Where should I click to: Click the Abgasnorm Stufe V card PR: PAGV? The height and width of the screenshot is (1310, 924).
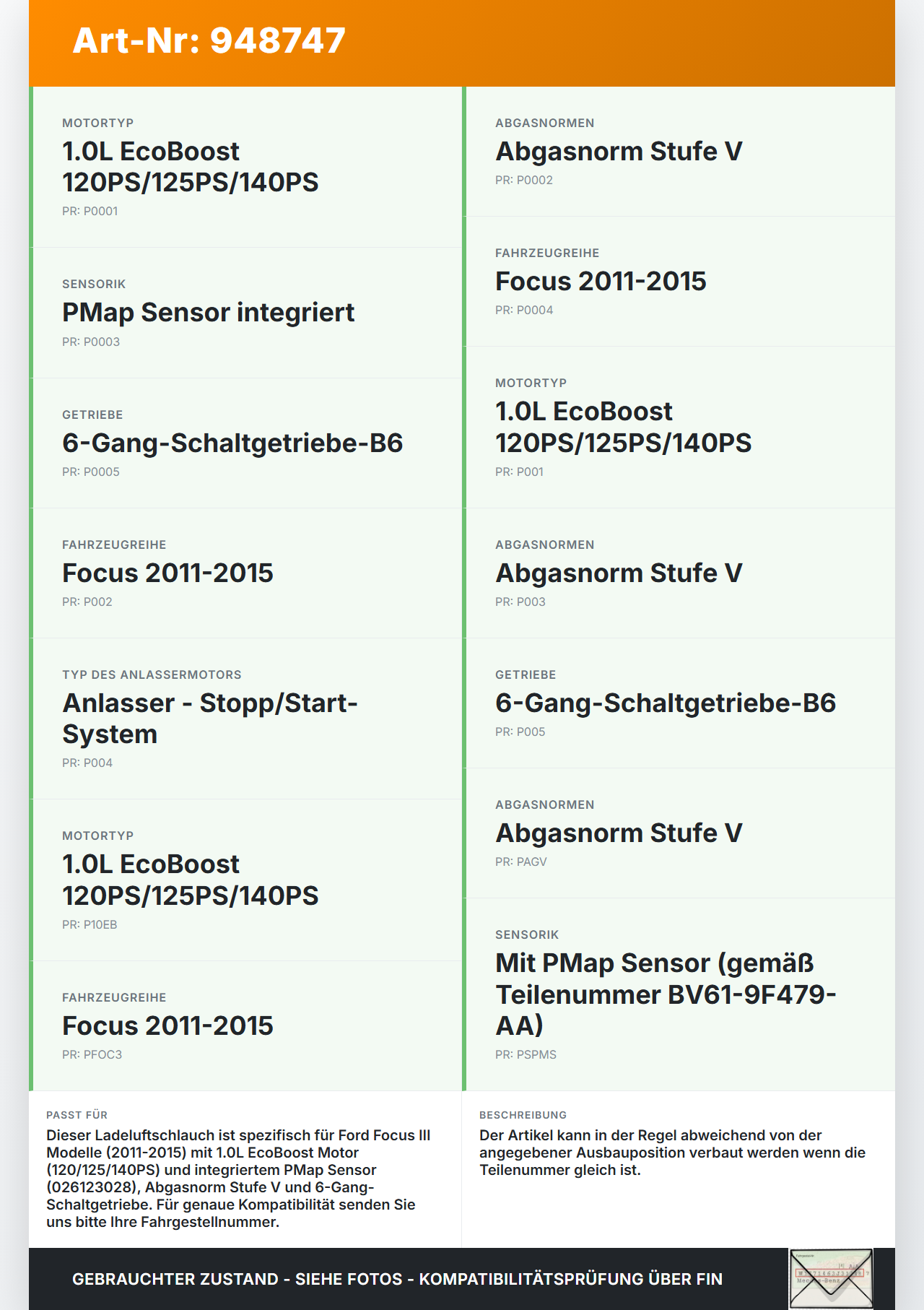679,833
